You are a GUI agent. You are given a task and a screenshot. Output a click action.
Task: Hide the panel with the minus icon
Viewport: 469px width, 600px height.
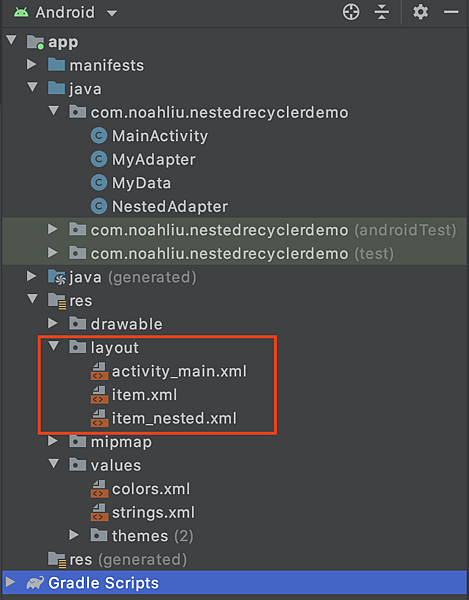click(451, 12)
